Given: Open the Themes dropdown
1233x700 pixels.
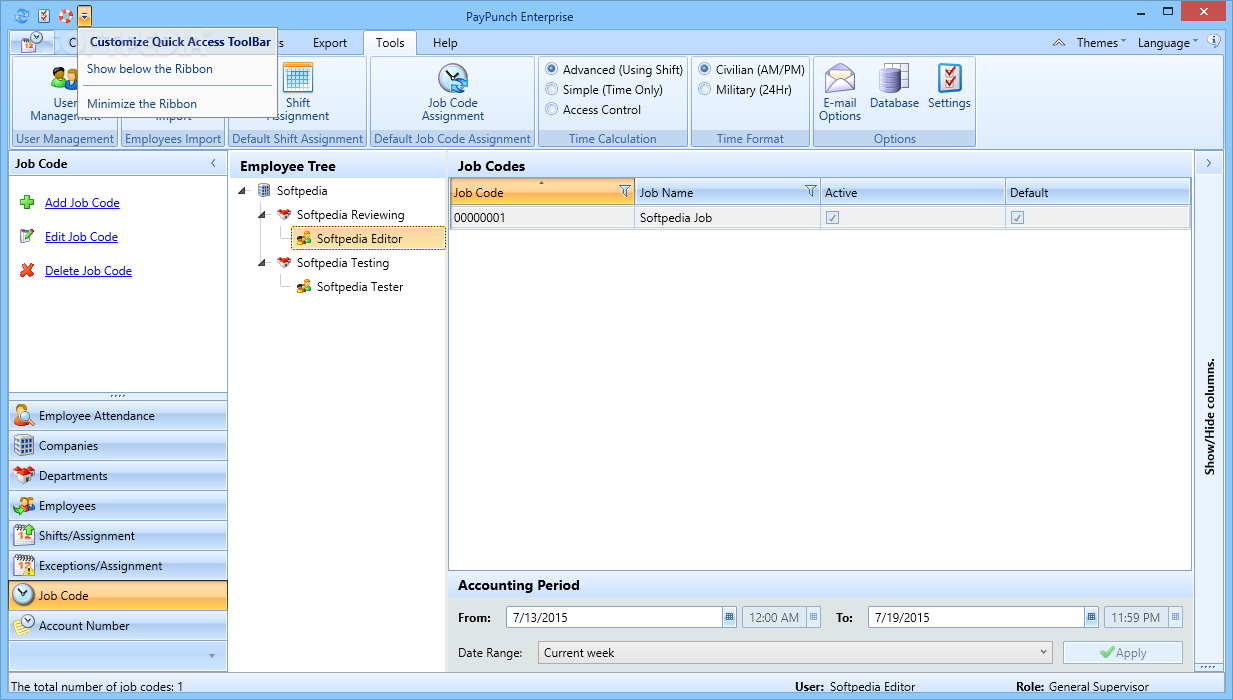Looking at the screenshot, I should point(1101,43).
